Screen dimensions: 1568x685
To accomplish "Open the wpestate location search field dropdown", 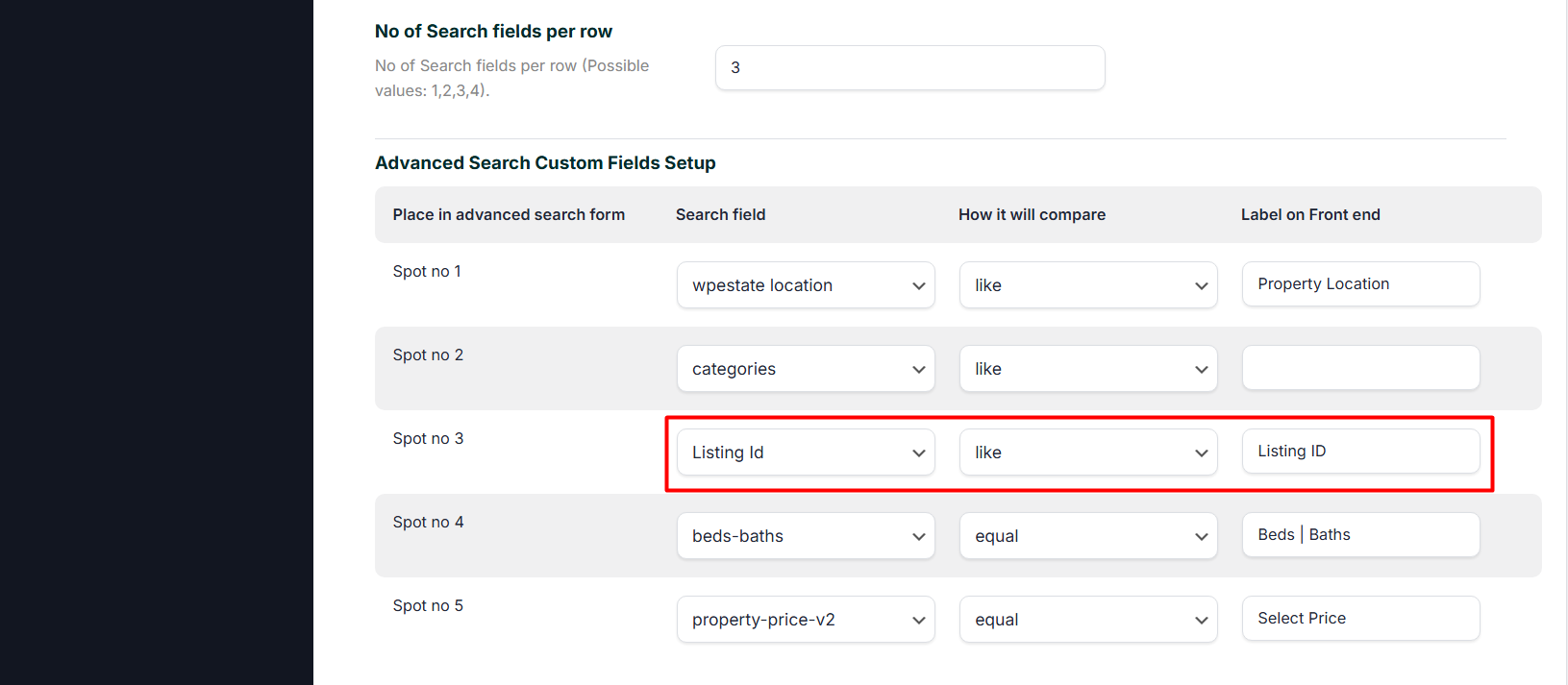I will 806,285.
